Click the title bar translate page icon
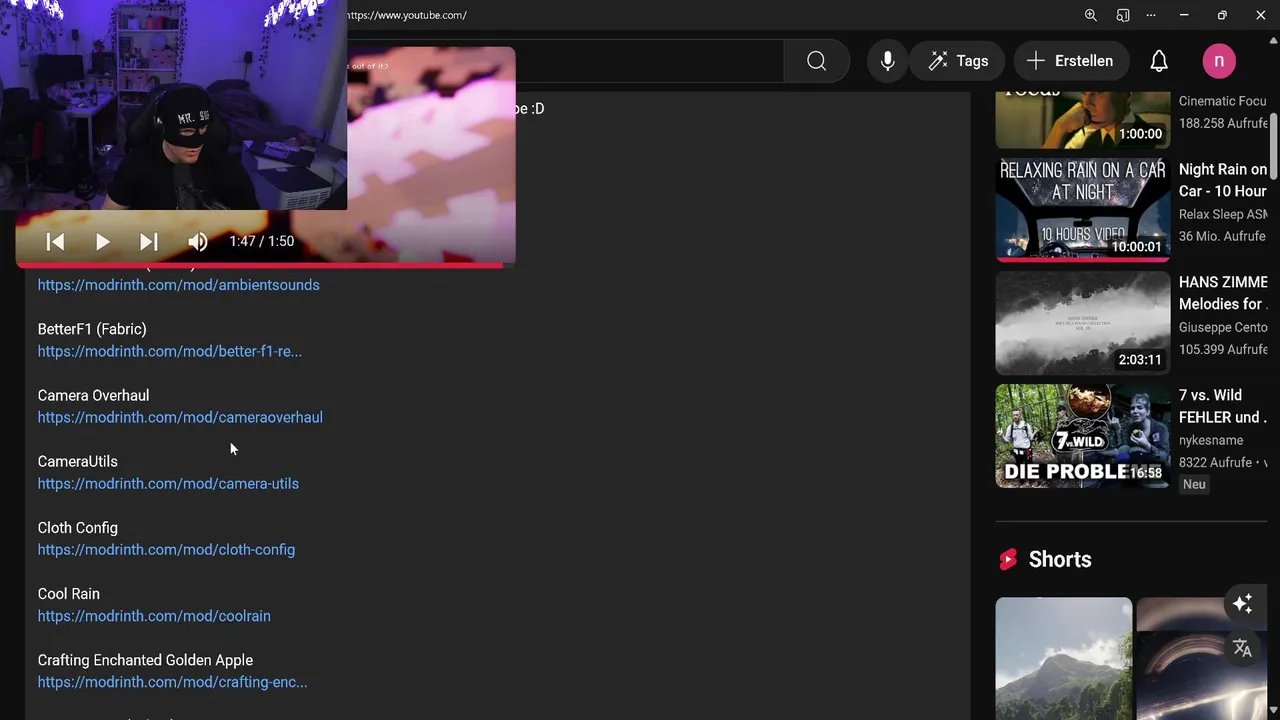1280x720 pixels. click(x=1123, y=15)
